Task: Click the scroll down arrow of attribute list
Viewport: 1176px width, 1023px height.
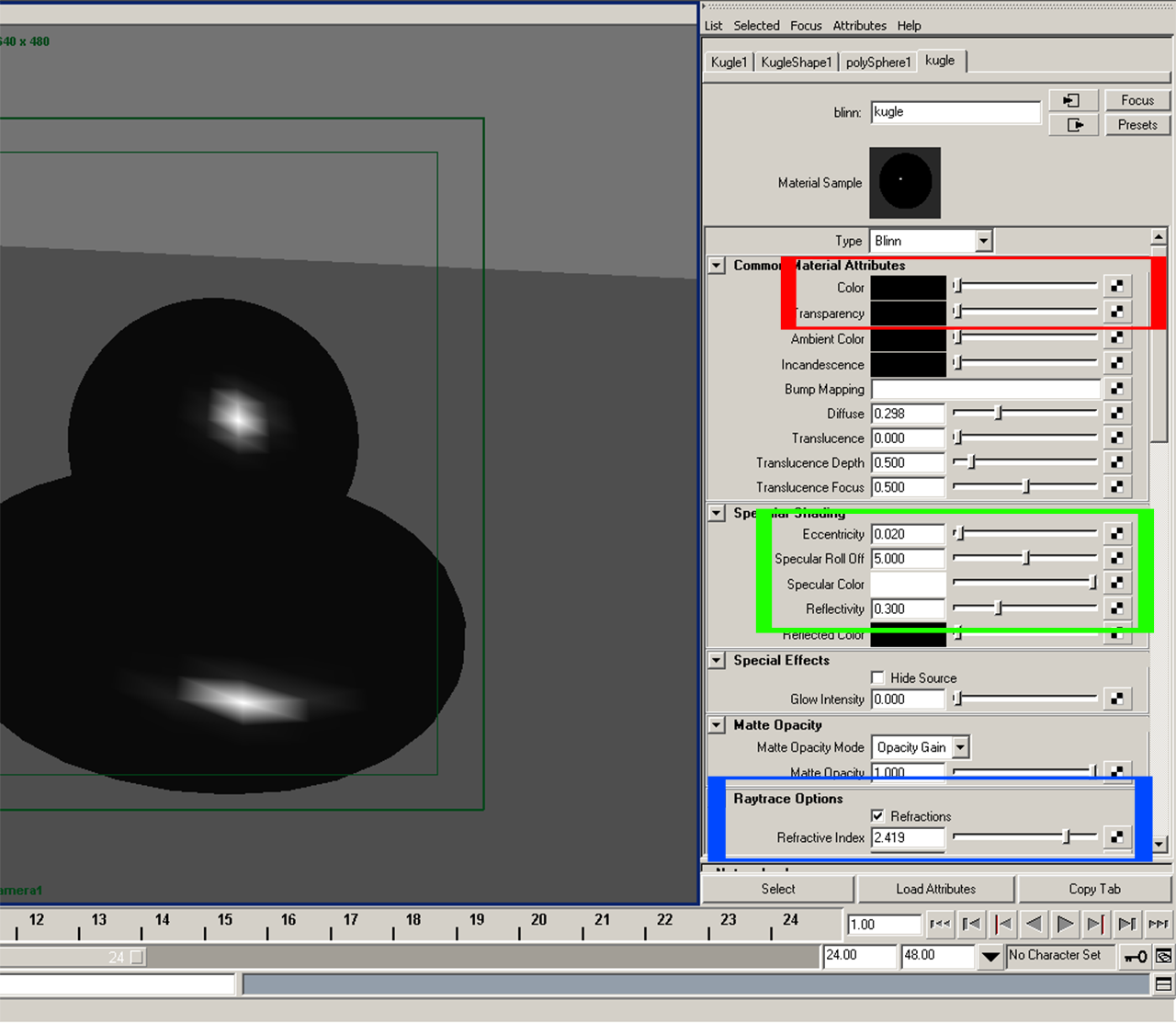Action: point(1159,844)
